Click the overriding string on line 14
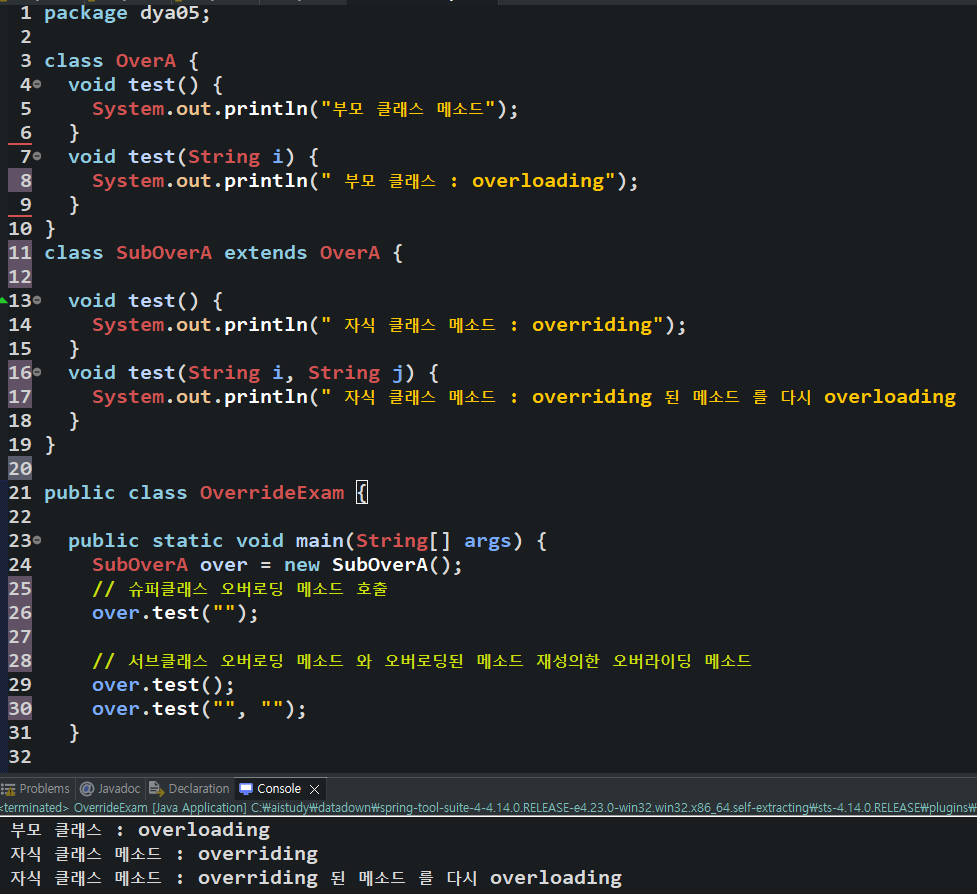The width and height of the screenshot is (977, 894). pos(492,325)
